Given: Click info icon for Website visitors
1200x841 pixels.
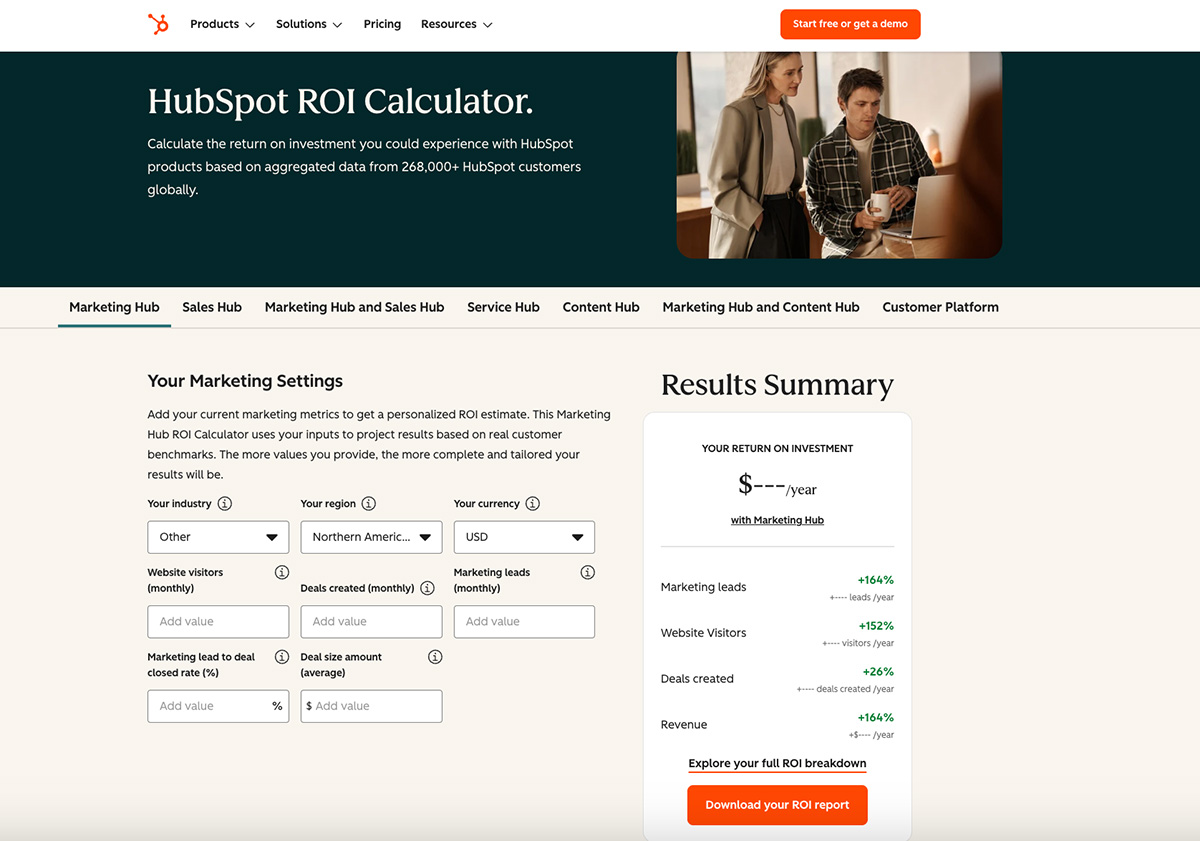Looking at the screenshot, I should click(282, 573).
